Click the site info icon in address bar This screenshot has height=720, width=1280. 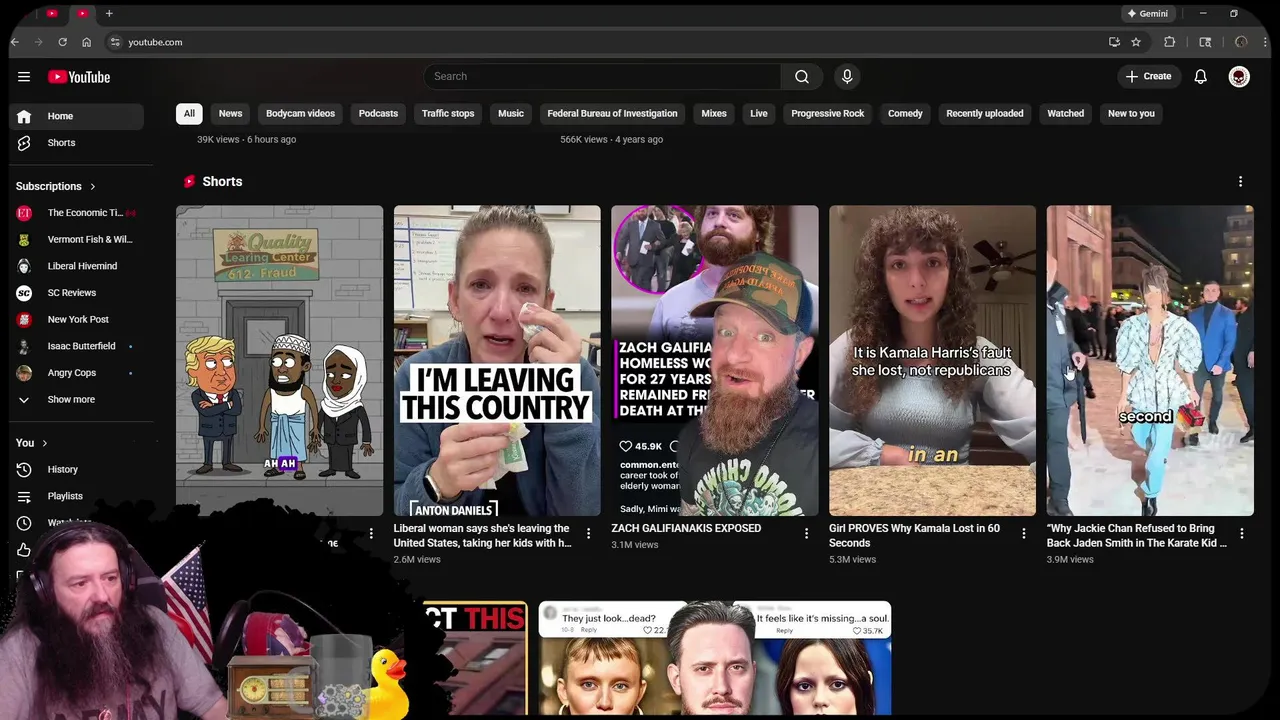pos(115,42)
